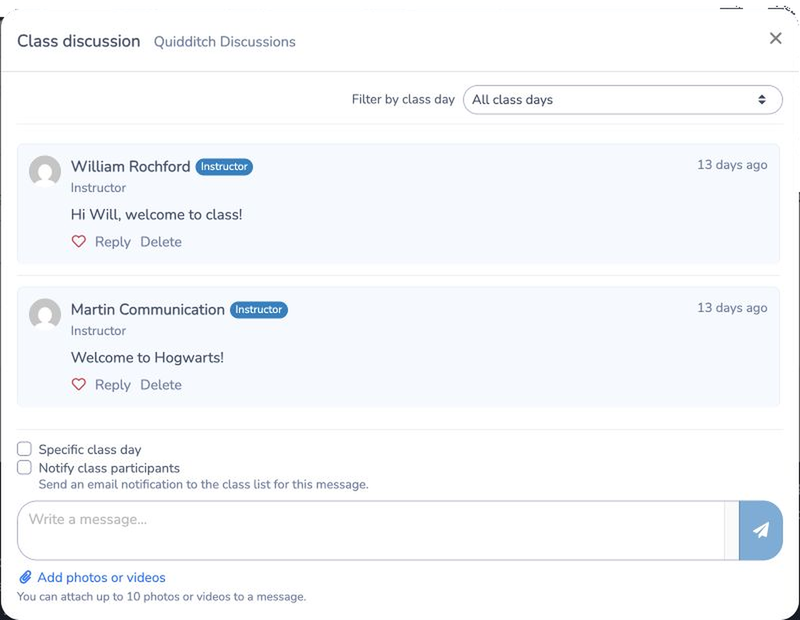The height and width of the screenshot is (620, 800).
Task: Like Martin Communication's message with heart icon
Action: click(x=79, y=384)
